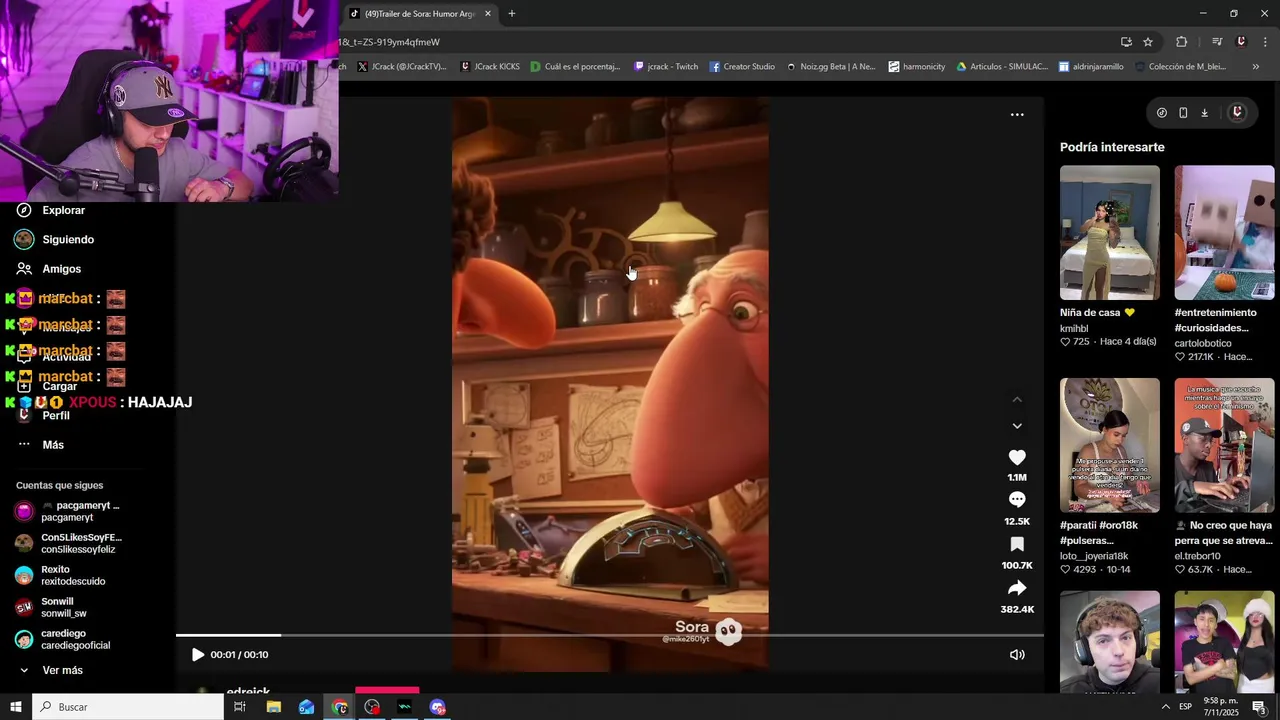Viewport: 1280px width, 720px height.
Task: Open TikTok coins icon in top pill
Action: pyautogui.click(x=1161, y=113)
